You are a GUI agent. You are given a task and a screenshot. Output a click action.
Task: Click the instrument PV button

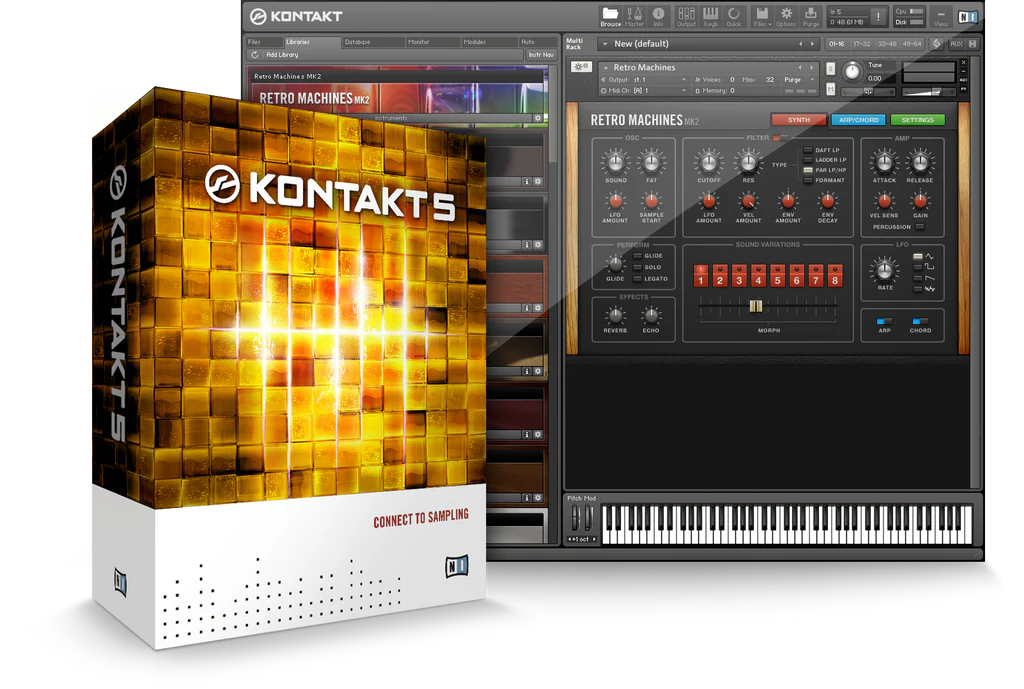pos(963,89)
